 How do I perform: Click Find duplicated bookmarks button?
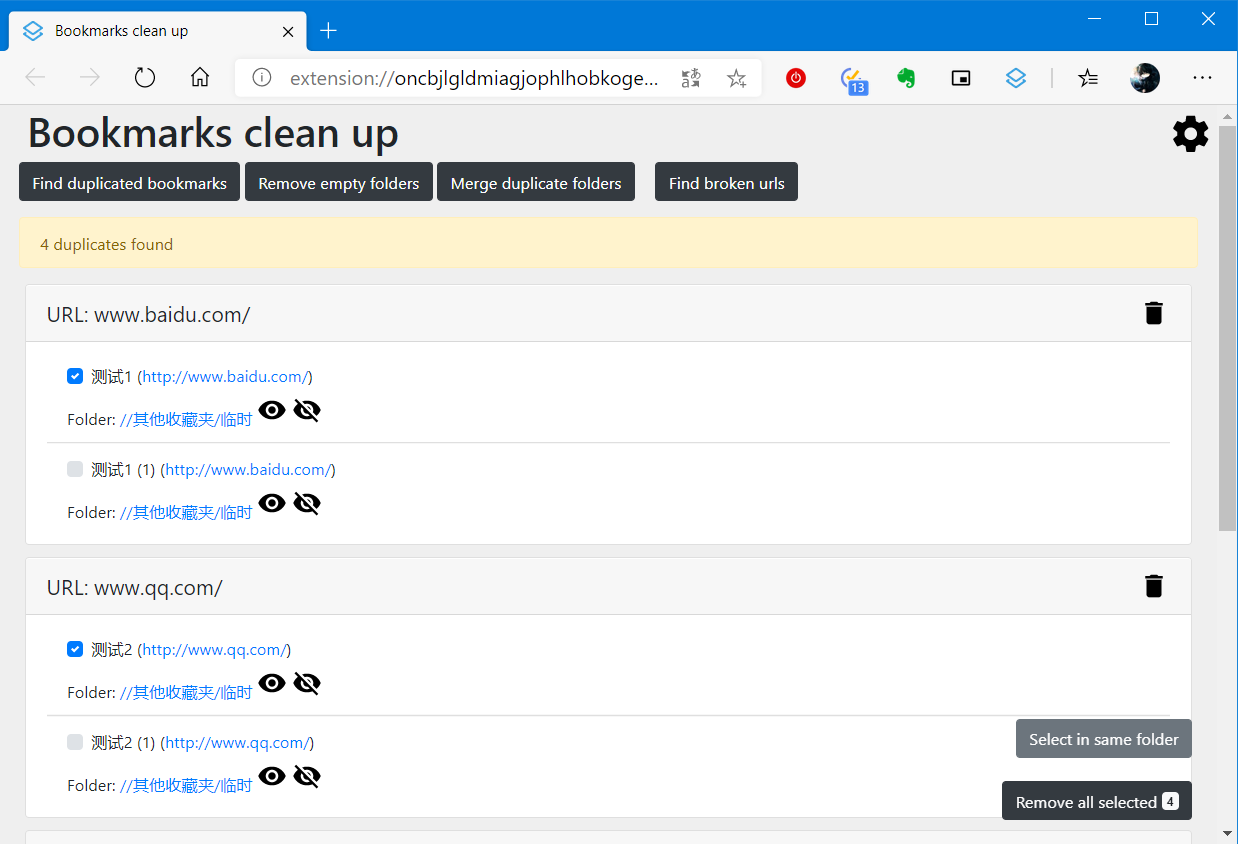(130, 182)
